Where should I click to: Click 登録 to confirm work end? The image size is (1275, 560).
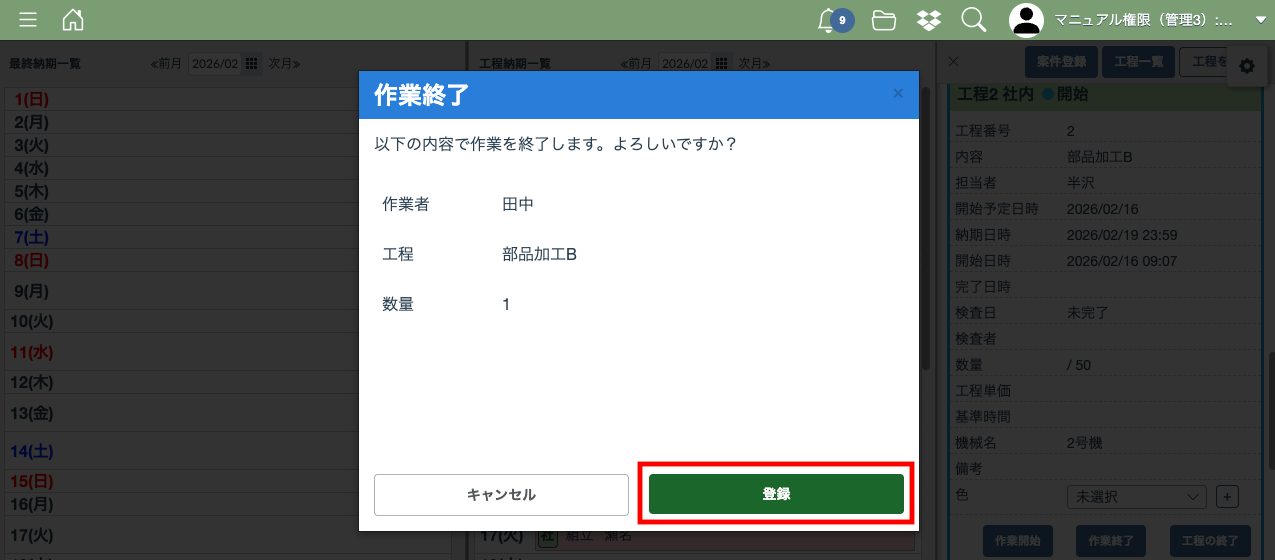click(x=776, y=494)
